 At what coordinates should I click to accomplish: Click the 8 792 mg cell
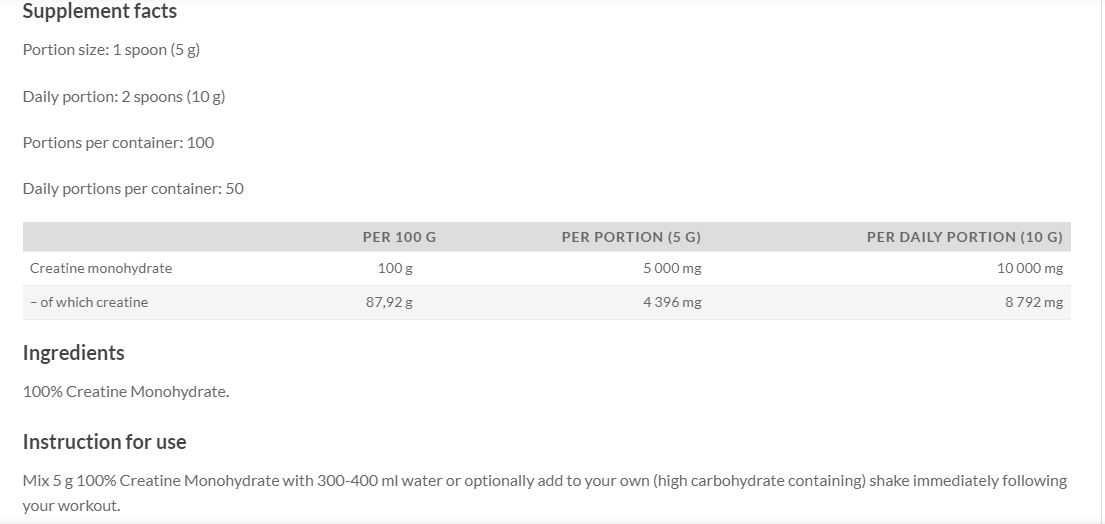pyautogui.click(x=1034, y=302)
